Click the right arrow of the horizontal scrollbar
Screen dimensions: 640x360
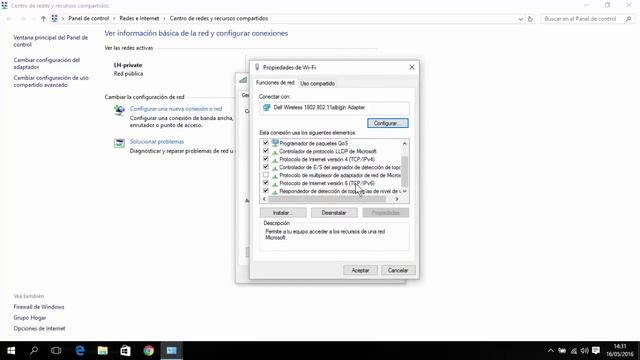(397, 199)
